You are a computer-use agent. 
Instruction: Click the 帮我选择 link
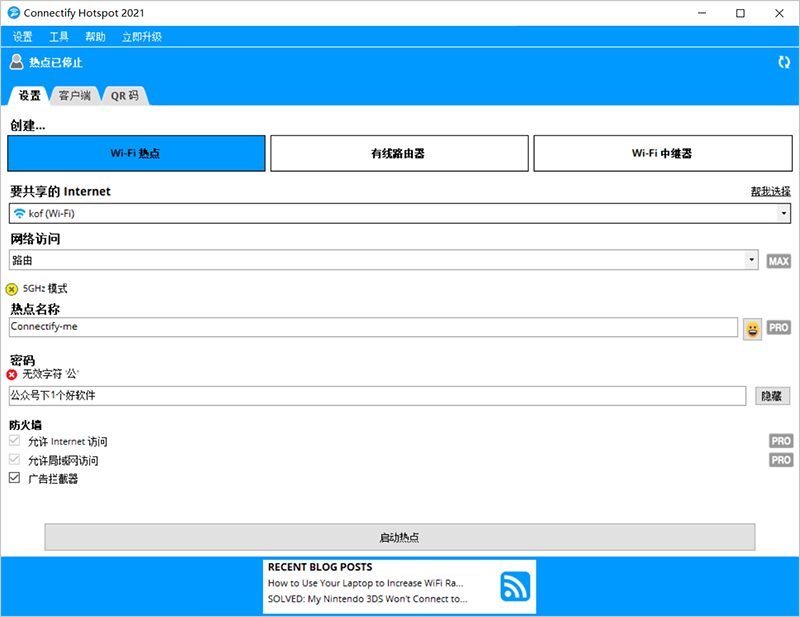point(770,191)
